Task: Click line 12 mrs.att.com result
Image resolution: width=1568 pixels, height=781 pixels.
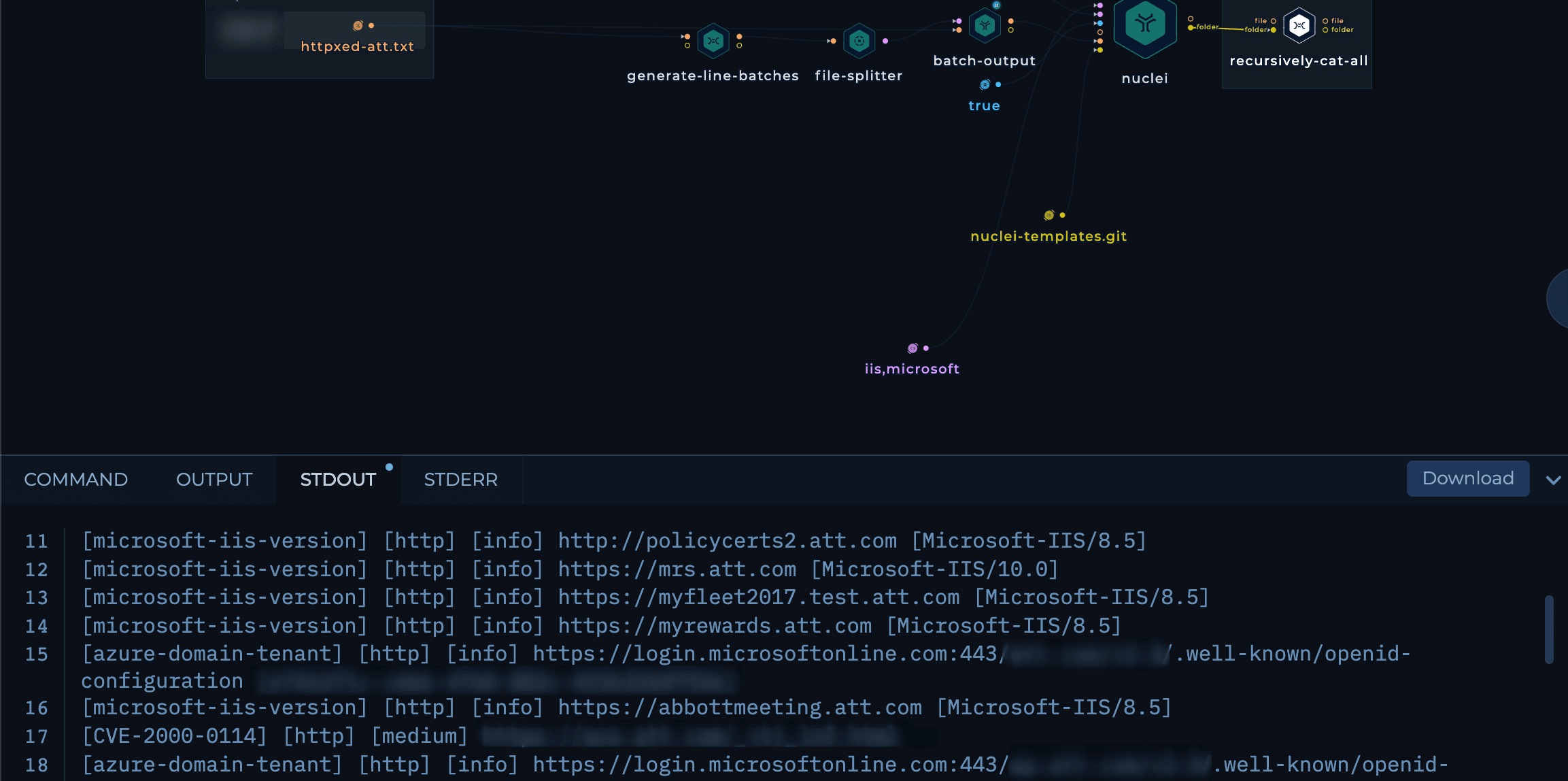Action: 570,569
